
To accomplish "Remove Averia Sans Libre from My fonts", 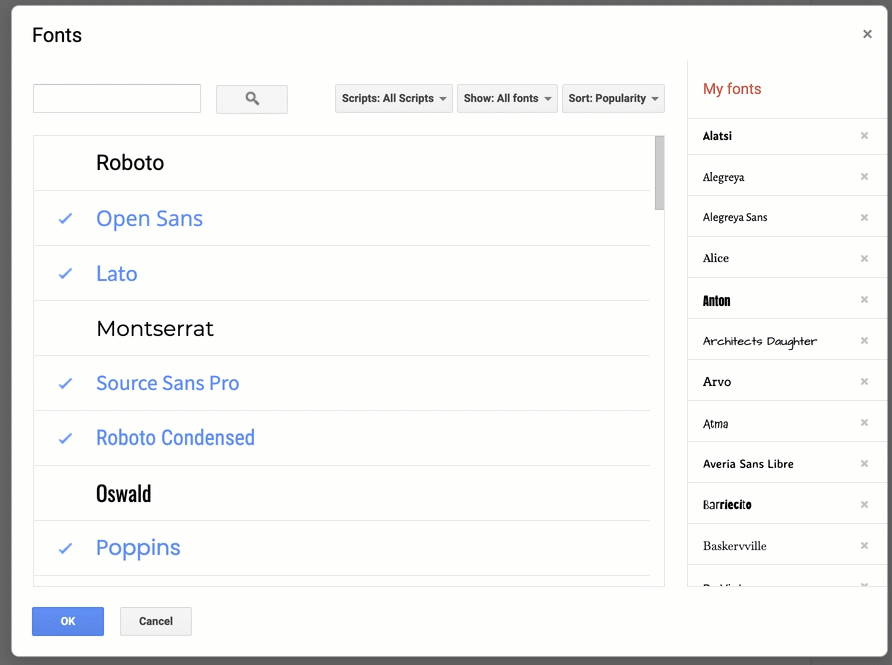I will click(x=864, y=463).
